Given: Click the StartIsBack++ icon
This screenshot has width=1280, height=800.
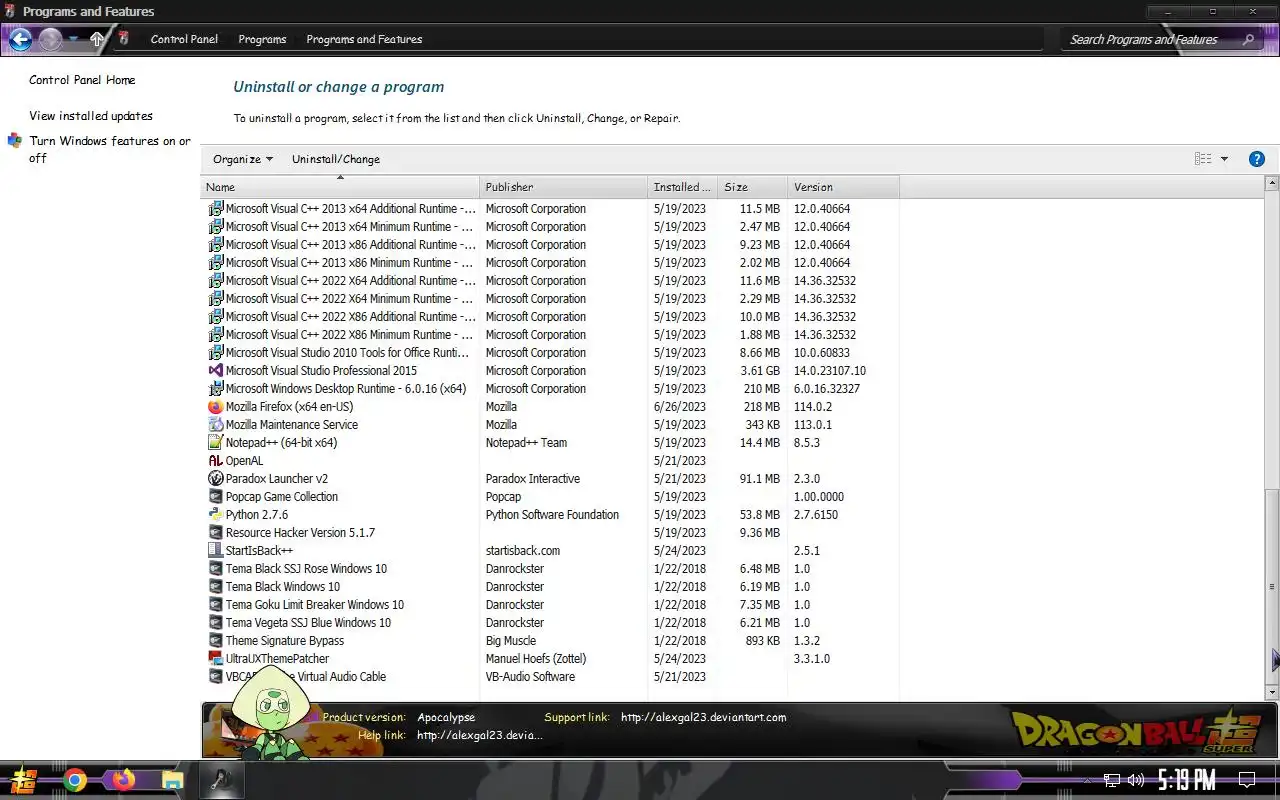Looking at the screenshot, I should click(x=215, y=551).
